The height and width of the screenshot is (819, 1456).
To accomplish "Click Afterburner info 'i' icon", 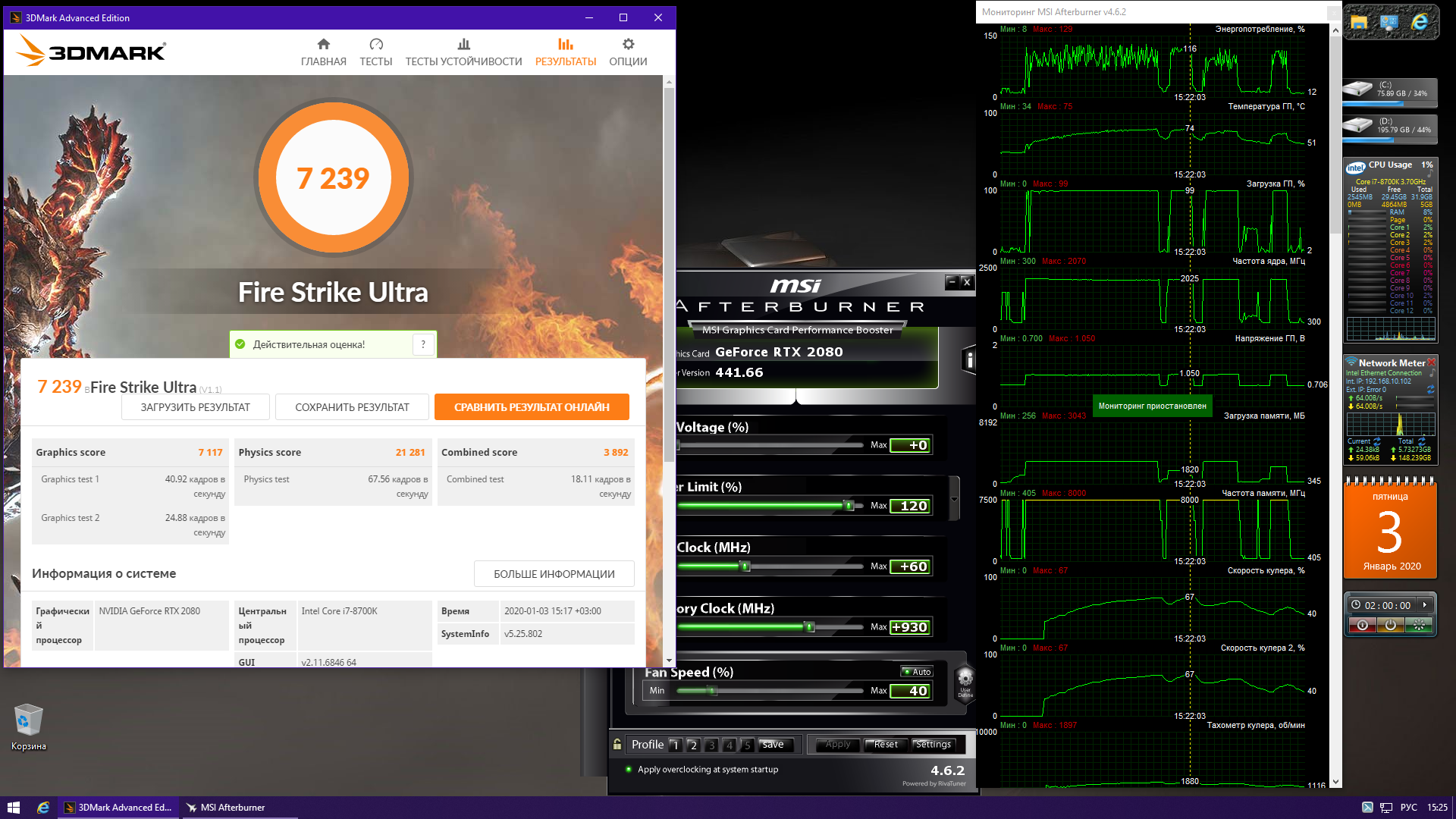I will [969, 360].
